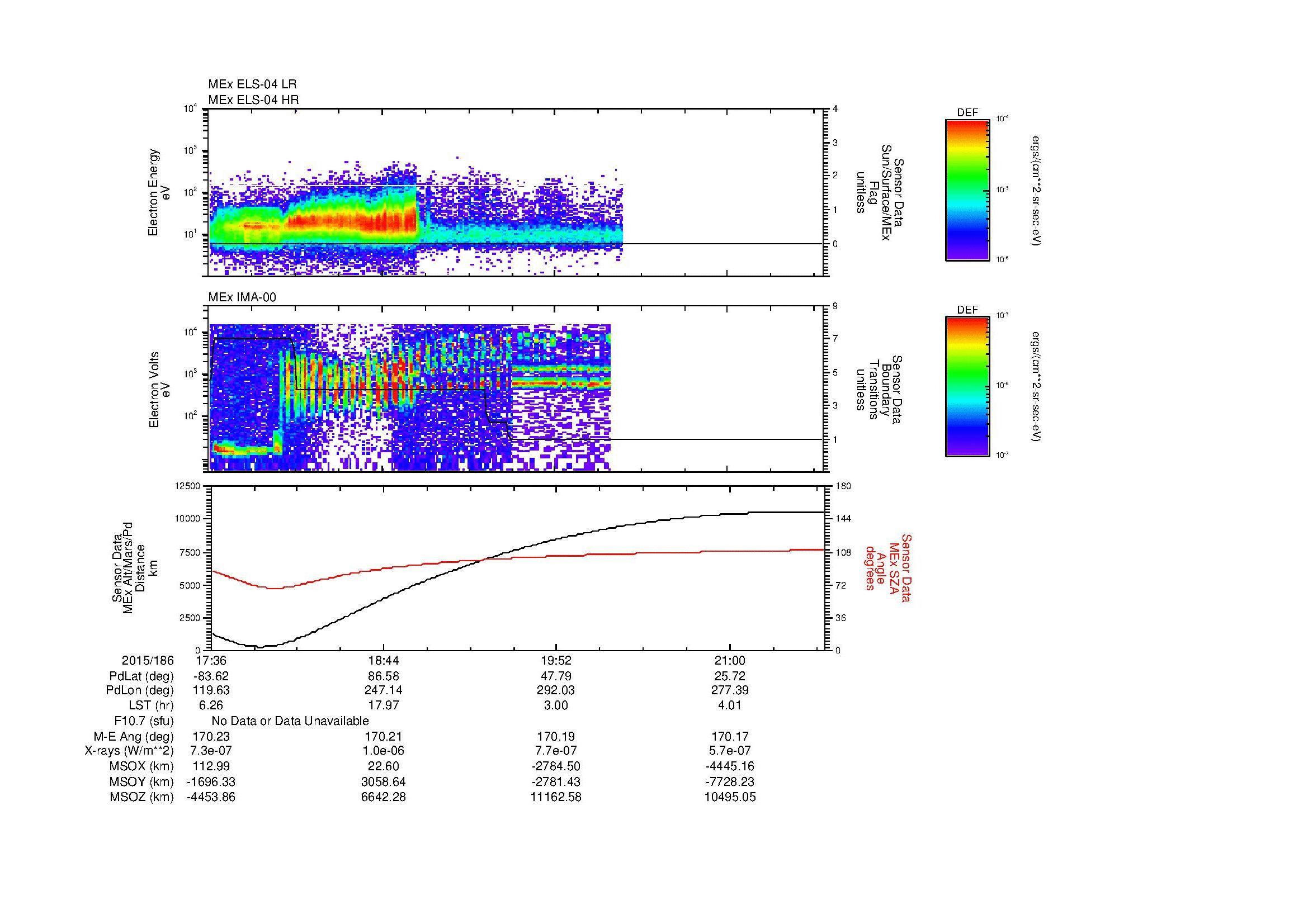Image resolution: width=1308 pixels, height=924 pixels.
Task: Click 'No Data or Data Unavailable' text
Action: tap(290, 721)
